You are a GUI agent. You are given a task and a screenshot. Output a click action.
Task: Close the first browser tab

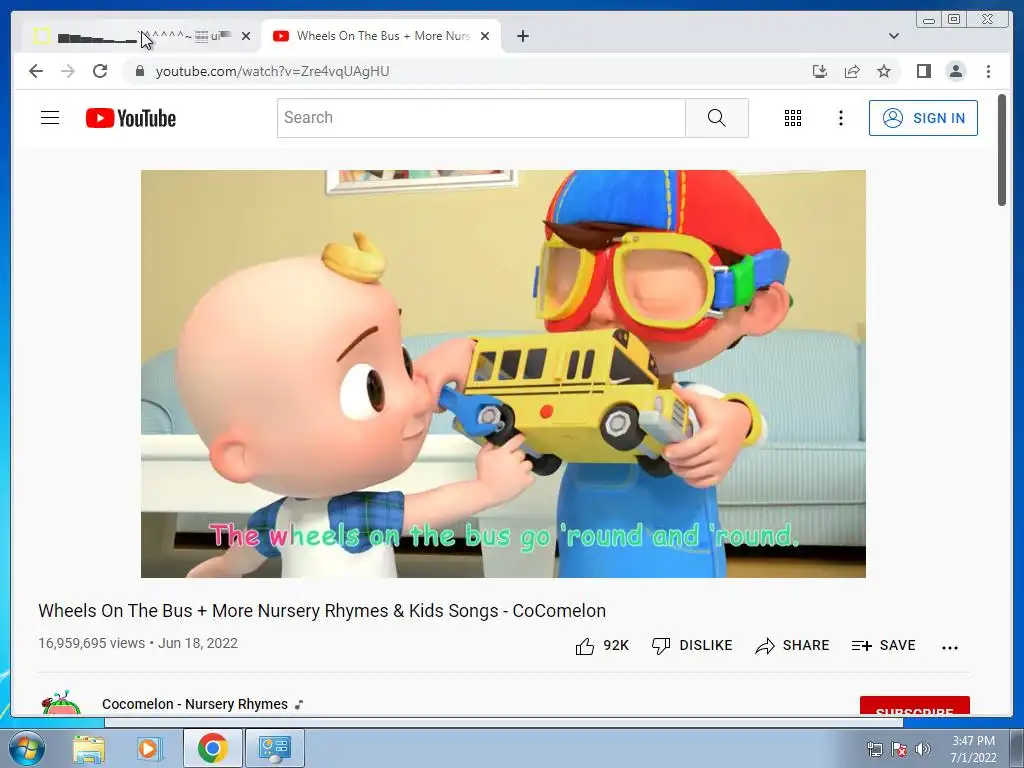(246, 37)
